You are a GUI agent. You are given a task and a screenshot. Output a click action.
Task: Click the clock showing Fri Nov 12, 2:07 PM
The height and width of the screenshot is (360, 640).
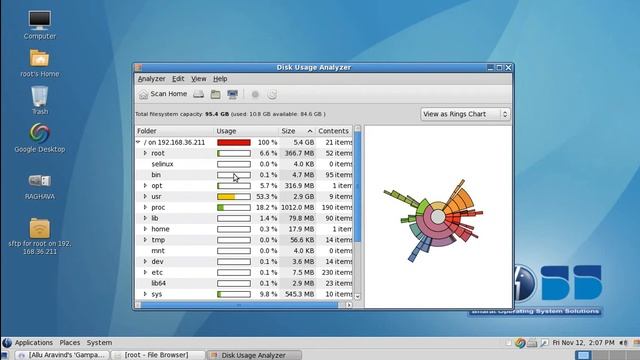coord(583,343)
